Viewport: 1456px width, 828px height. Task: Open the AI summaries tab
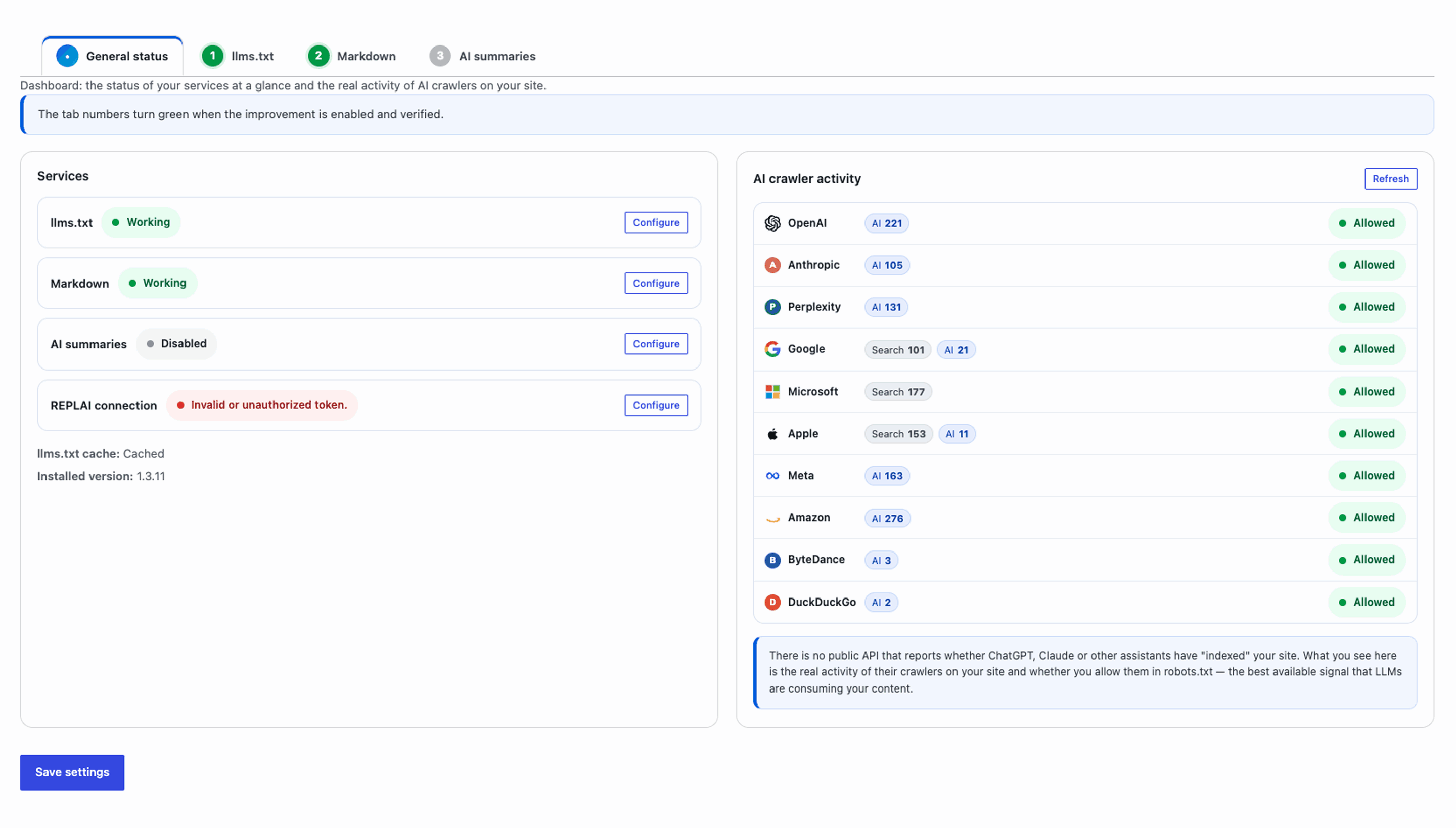click(482, 56)
